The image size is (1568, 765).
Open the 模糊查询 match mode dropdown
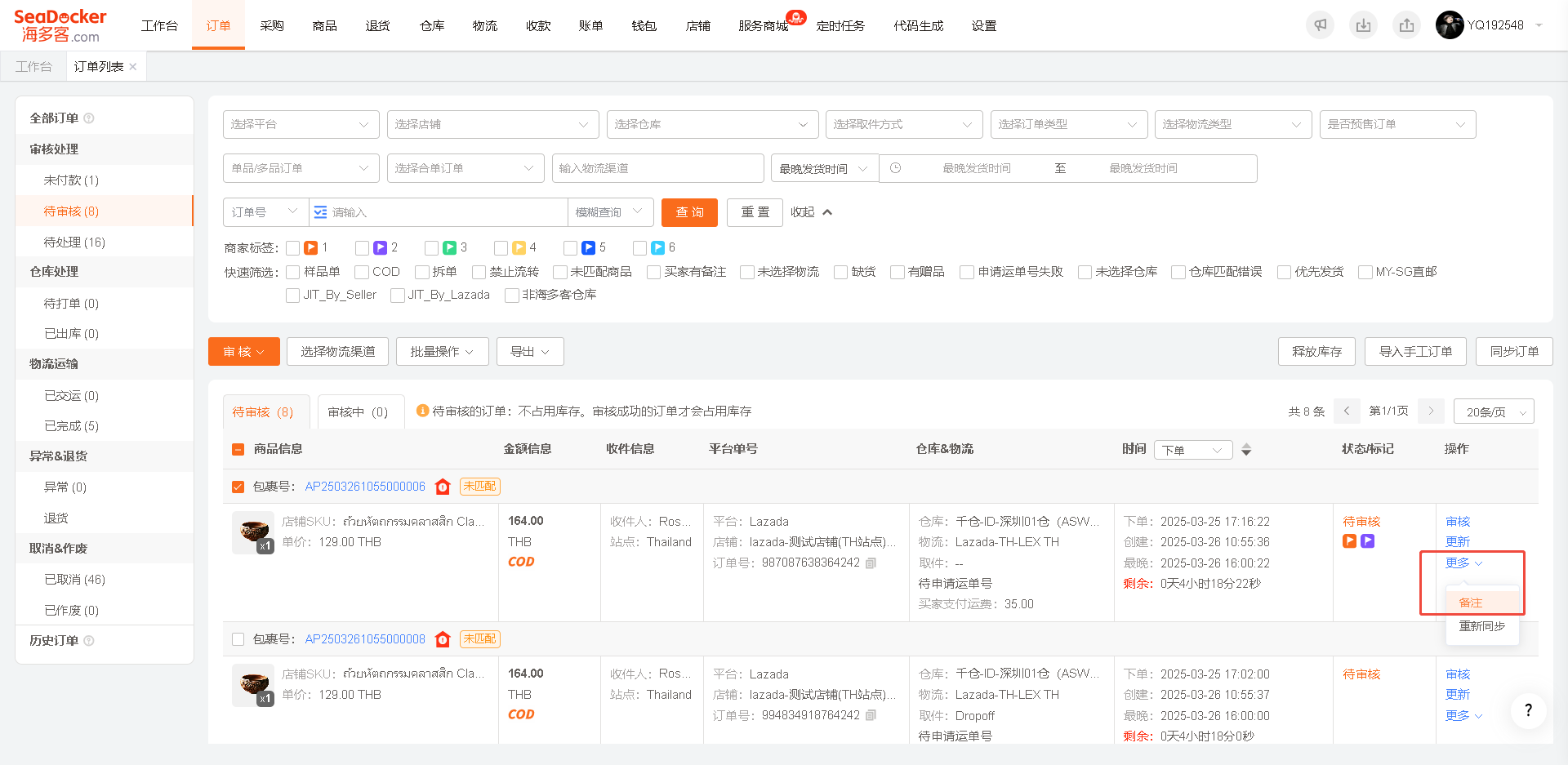(x=611, y=212)
